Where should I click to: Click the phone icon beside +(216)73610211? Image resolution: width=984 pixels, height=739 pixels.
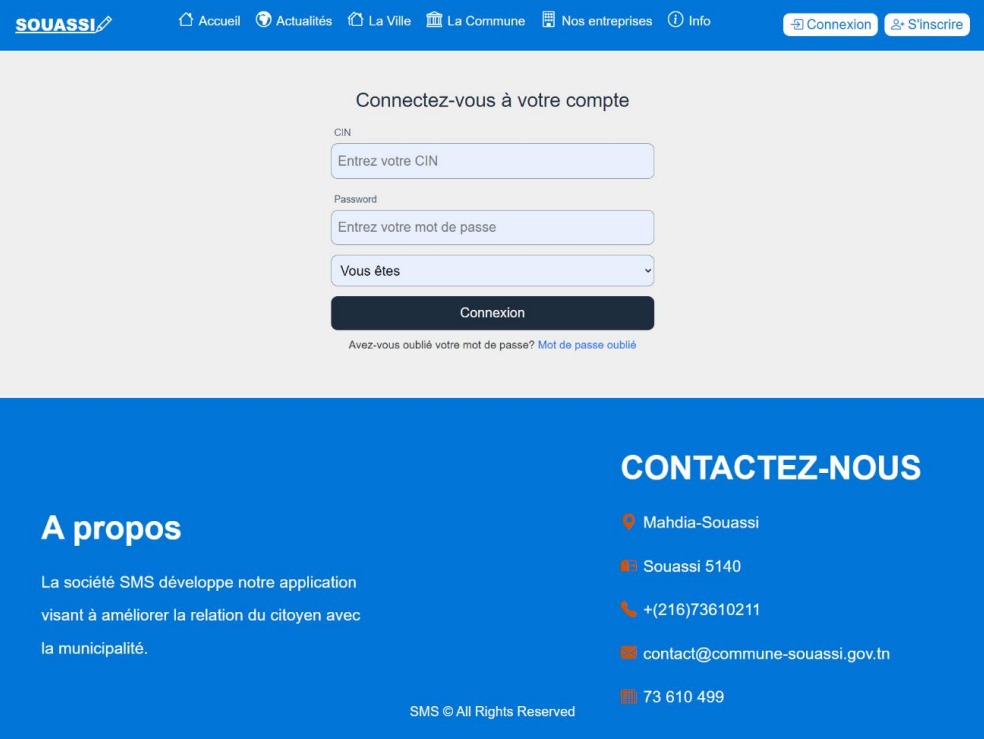coord(628,609)
